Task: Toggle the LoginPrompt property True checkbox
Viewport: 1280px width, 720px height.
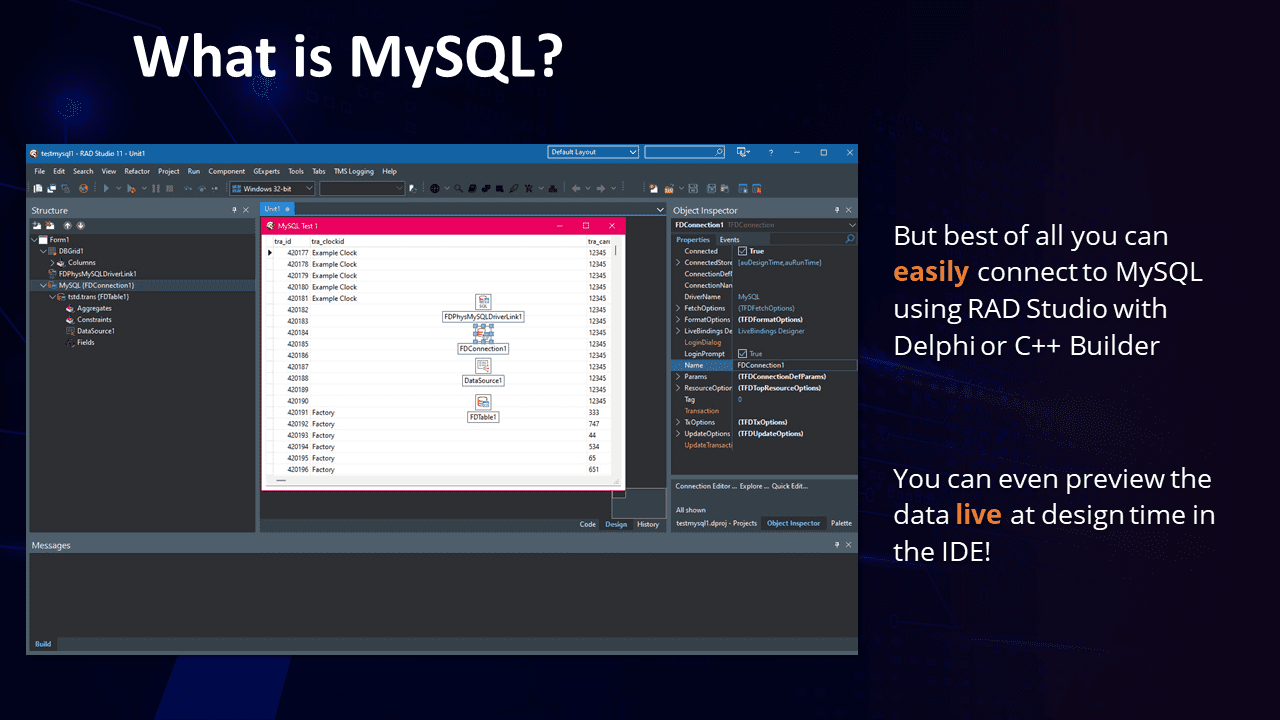Action: tap(742, 354)
